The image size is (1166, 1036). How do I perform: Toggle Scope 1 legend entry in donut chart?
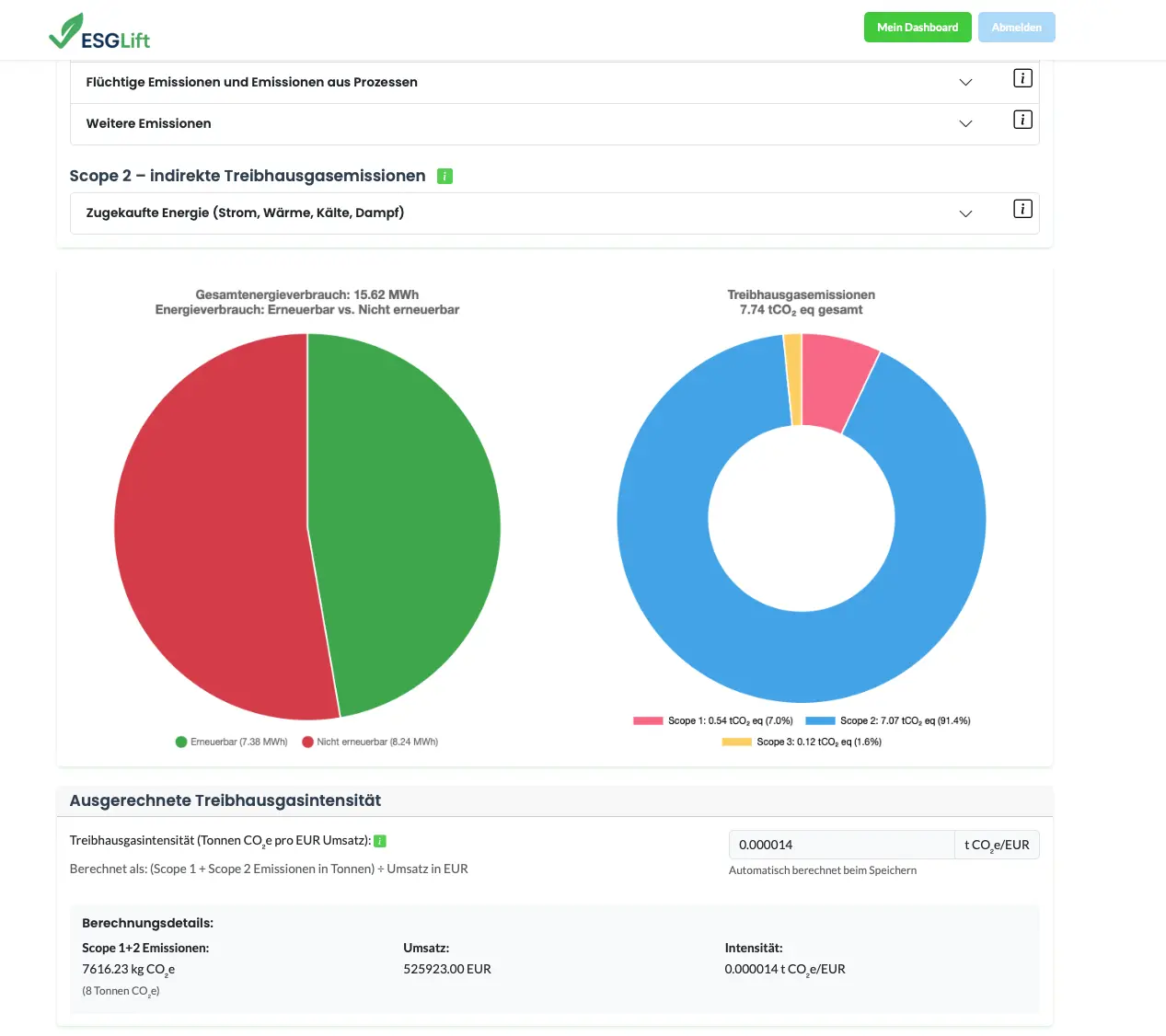(713, 720)
